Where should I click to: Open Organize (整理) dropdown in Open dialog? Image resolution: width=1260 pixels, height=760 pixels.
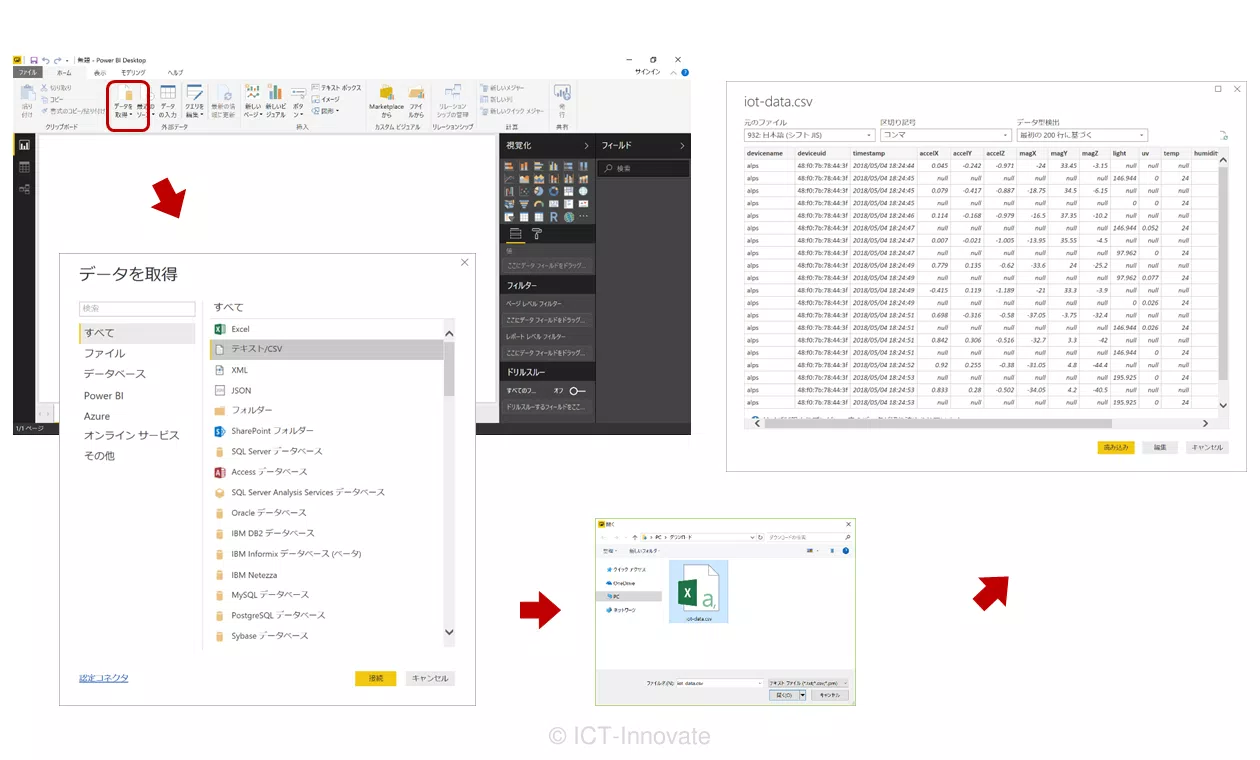coord(609,550)
